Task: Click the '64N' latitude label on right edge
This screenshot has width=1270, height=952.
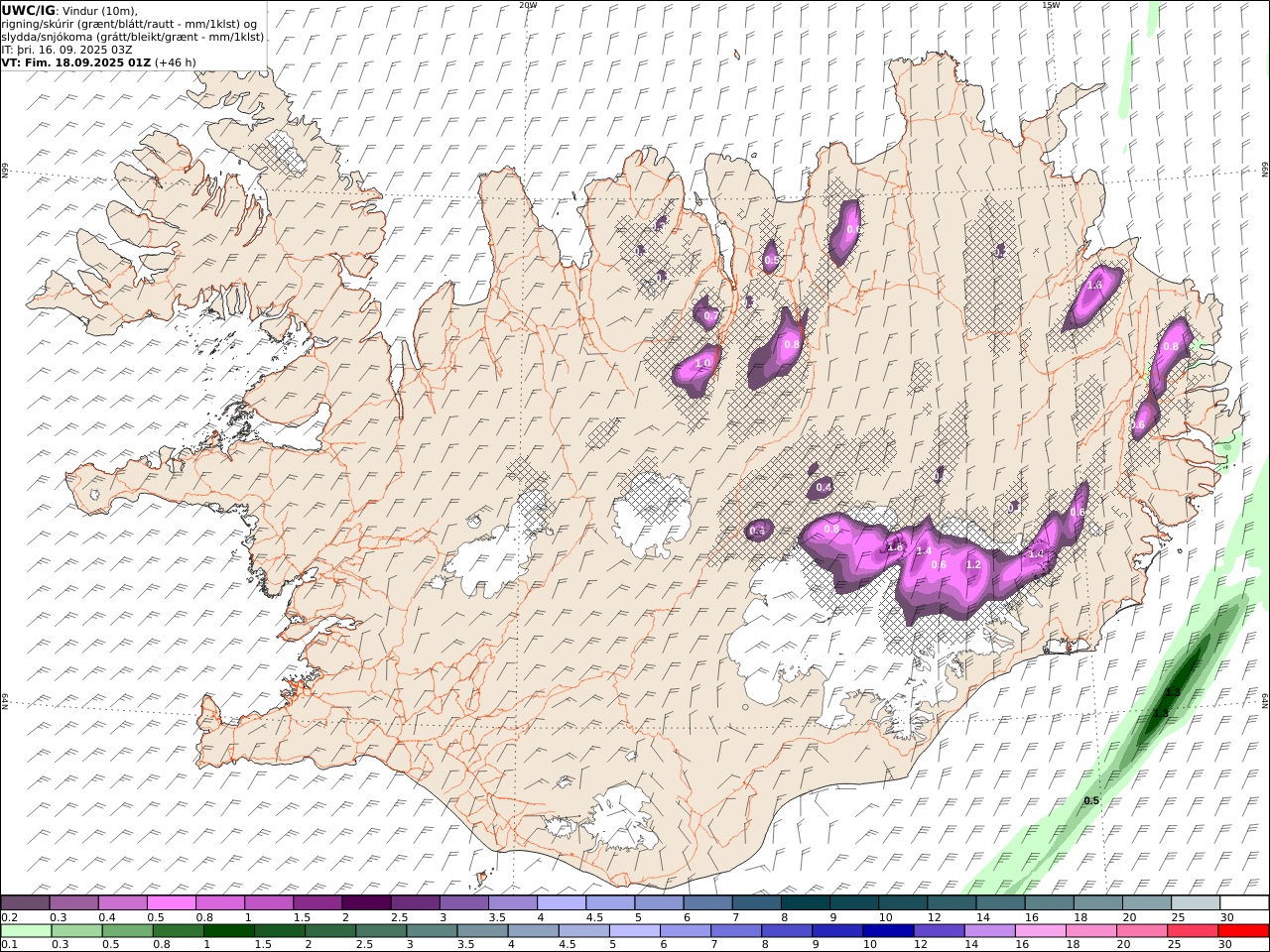Action: (1265, 701)
